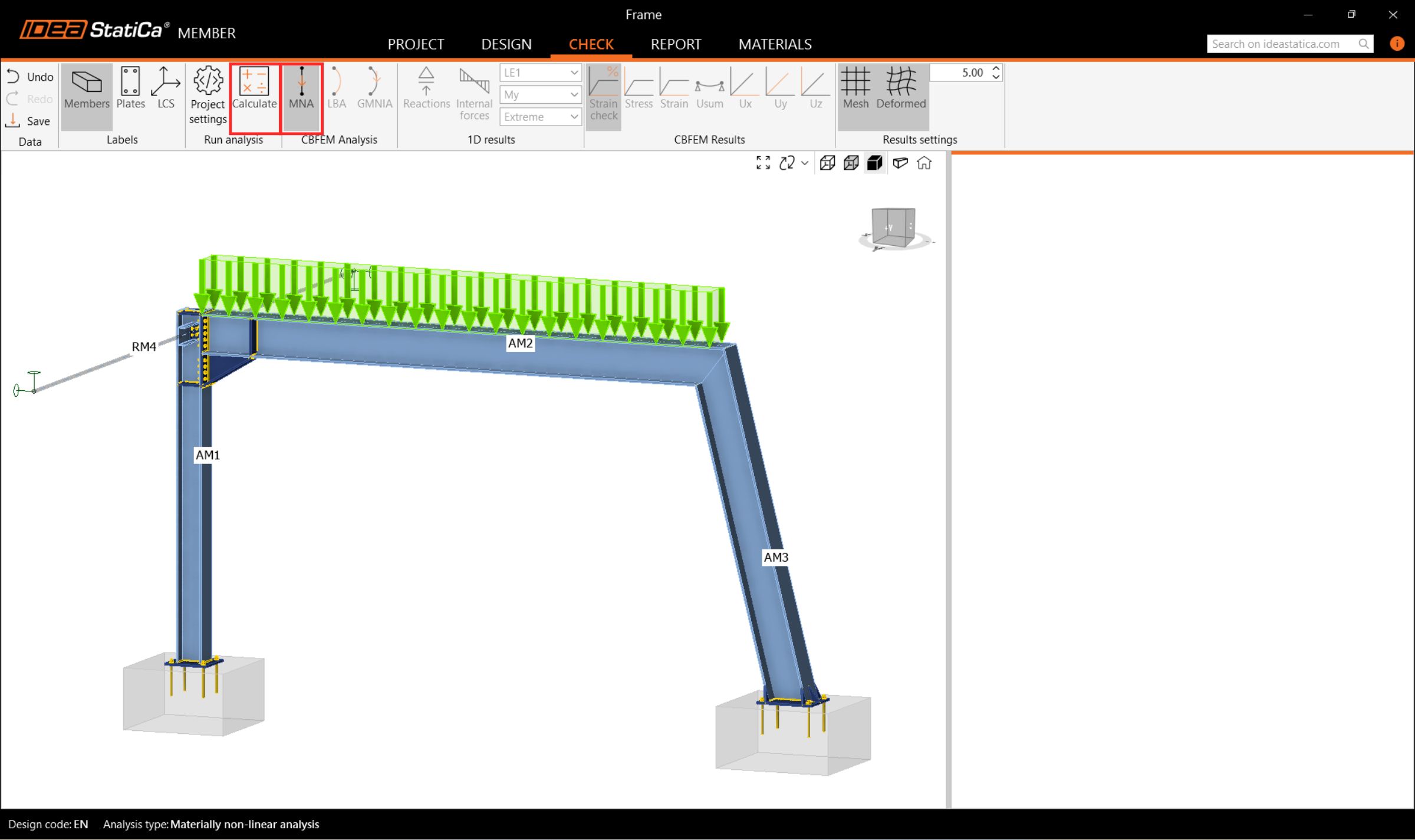Save the project

(x=29, y=121)
